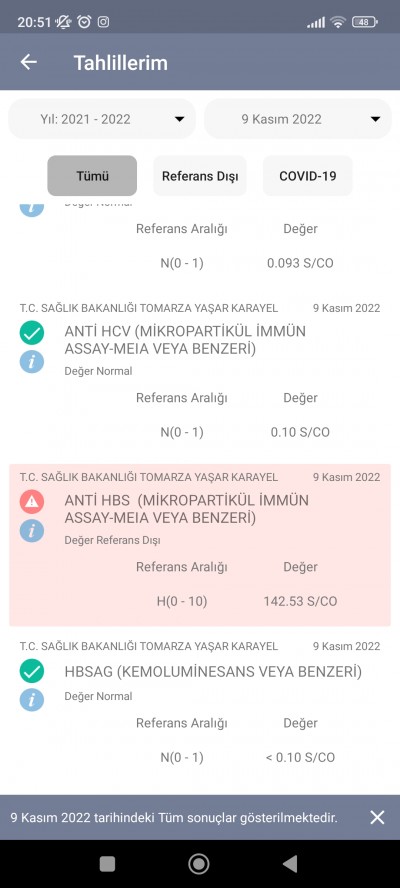Open the Yıl: 2021 - 2022 dropdown
The width and height of the screenshot is (400, 888).
tap(102, 119)
